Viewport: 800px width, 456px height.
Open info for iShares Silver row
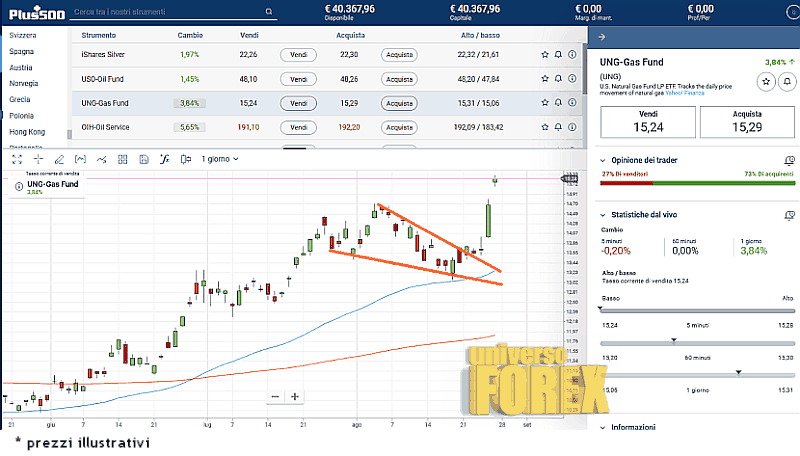(x=573, y=55)
